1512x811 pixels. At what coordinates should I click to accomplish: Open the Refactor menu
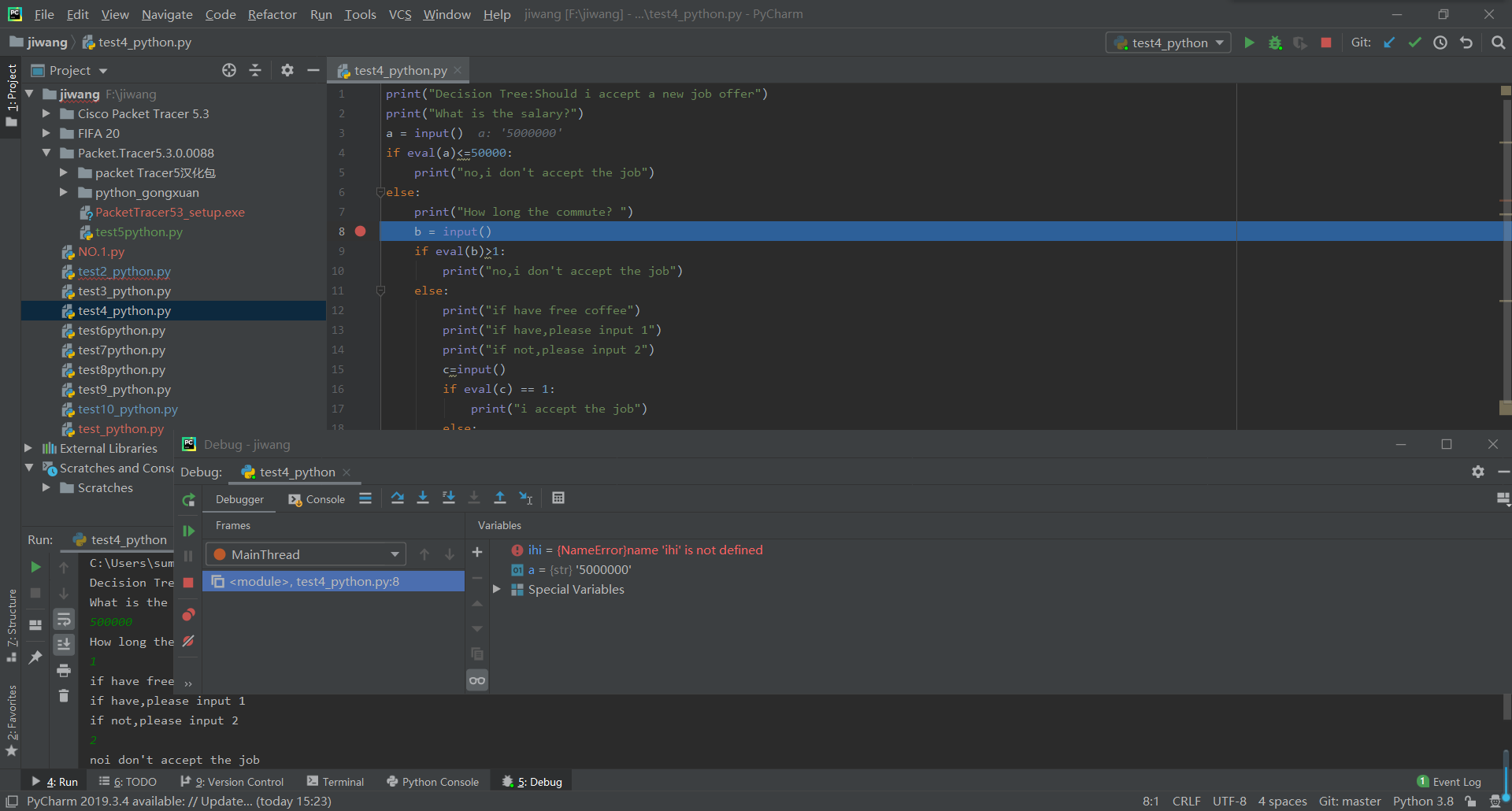(272, 14)
